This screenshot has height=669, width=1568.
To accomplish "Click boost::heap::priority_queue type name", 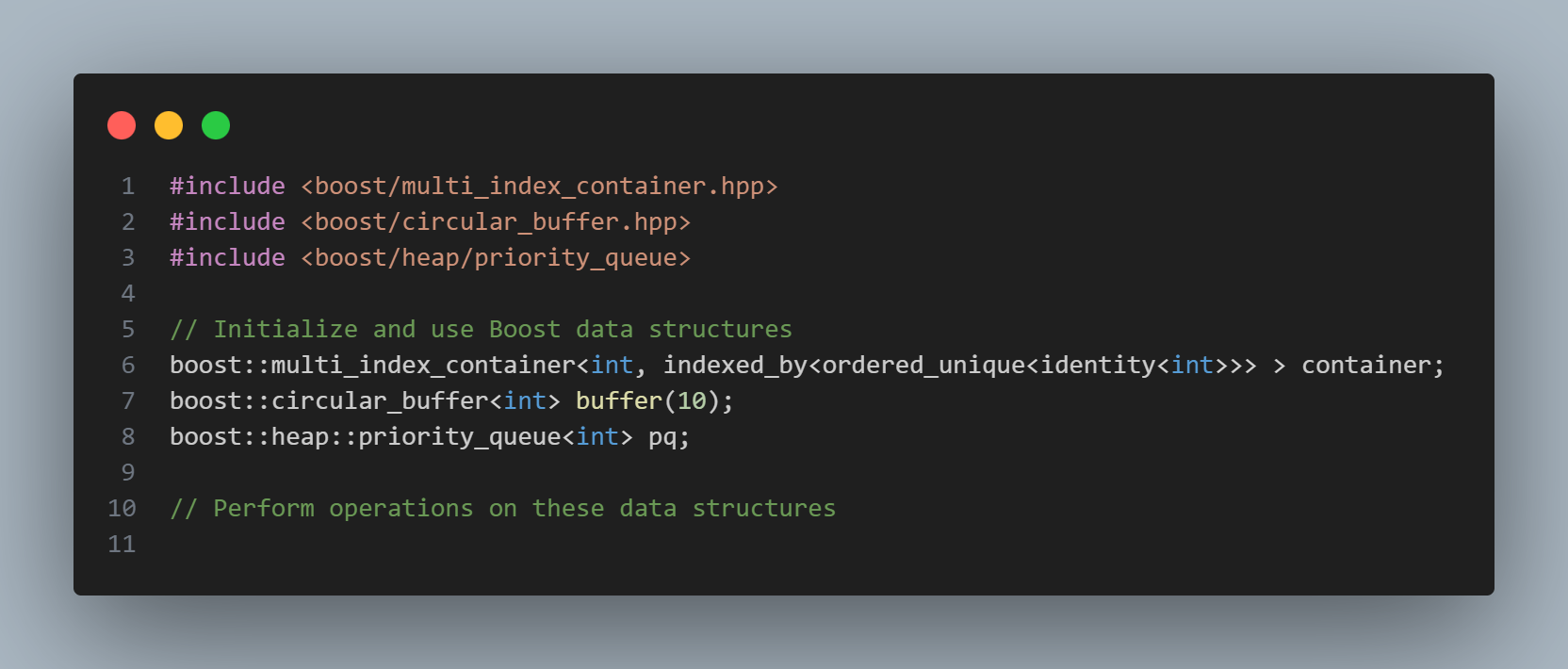I will 366,436.
